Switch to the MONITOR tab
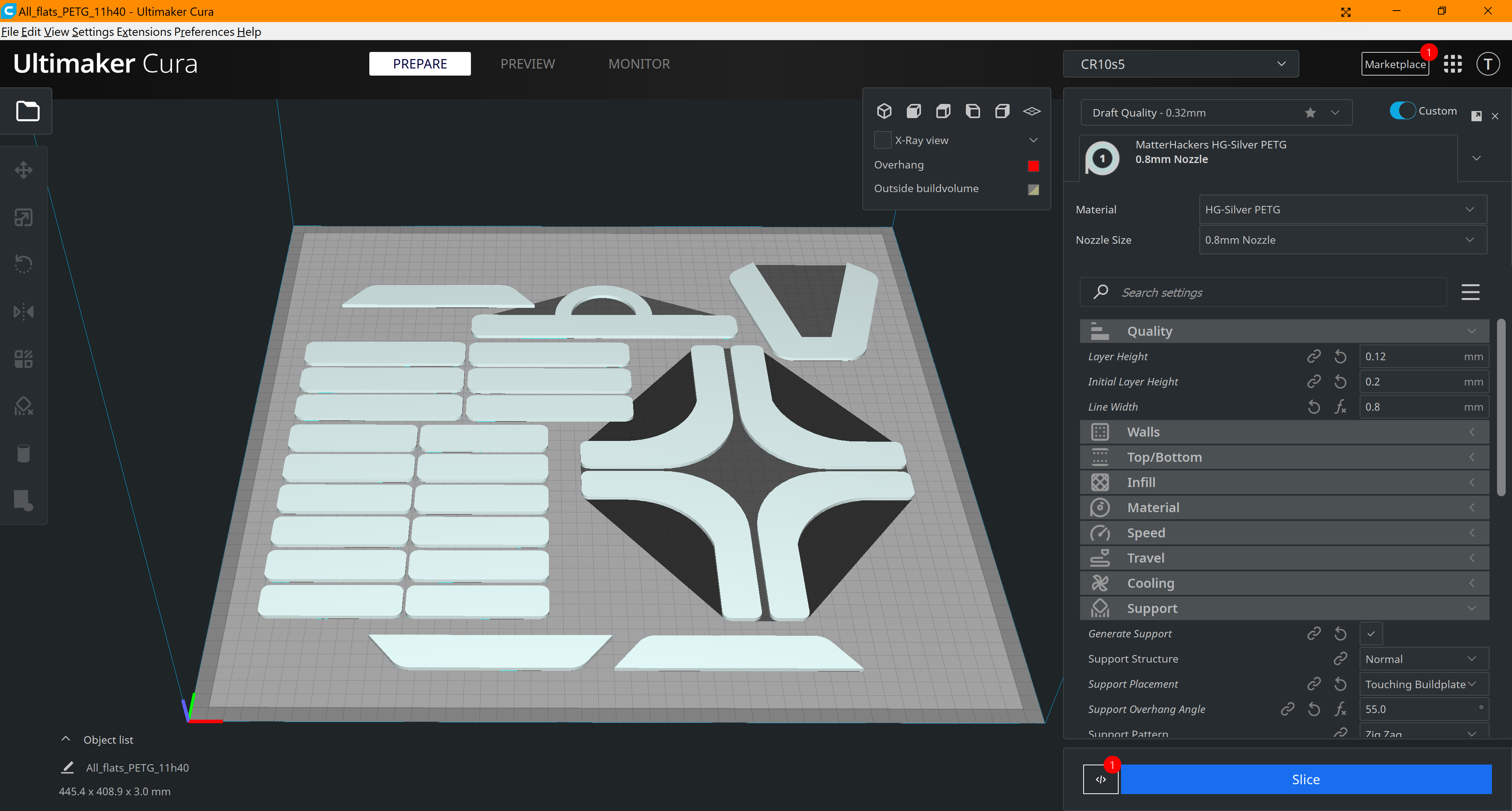Viewport: 1512px width, 811px height. tap(639, 64)
